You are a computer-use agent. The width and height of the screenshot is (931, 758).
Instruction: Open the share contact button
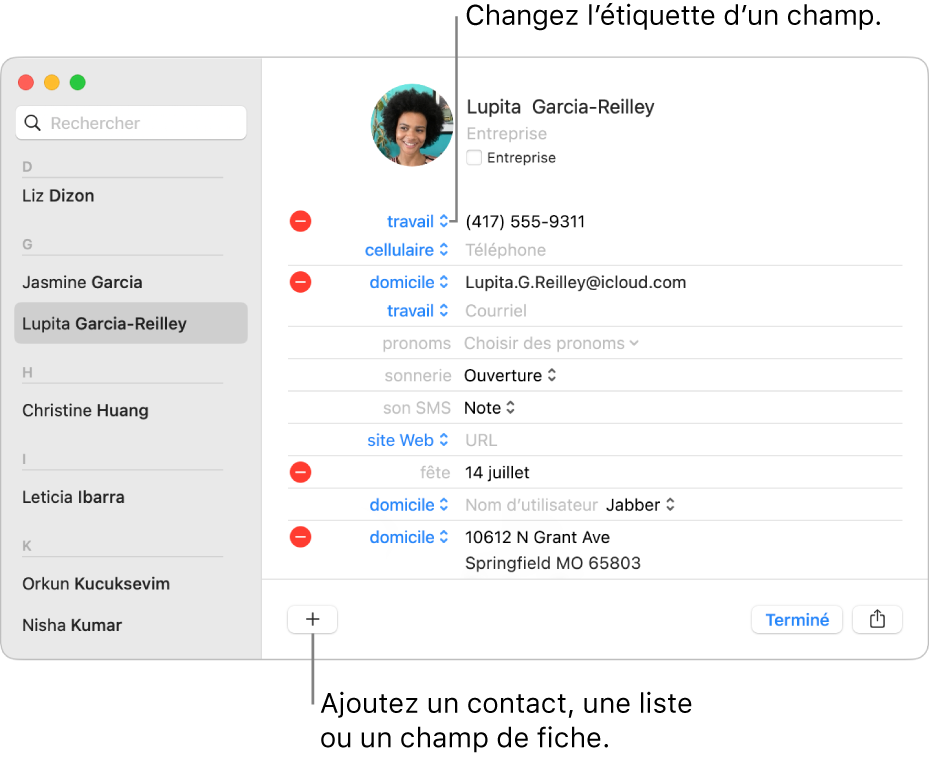click(877, 620)
